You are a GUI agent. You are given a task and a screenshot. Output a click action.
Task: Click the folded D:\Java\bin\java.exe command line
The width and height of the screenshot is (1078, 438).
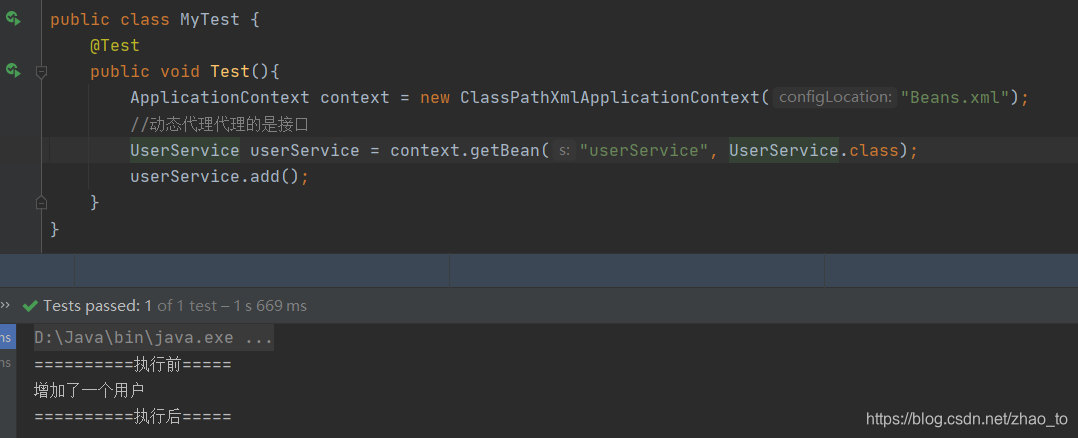pyautogui.click(x=154, y=338)
